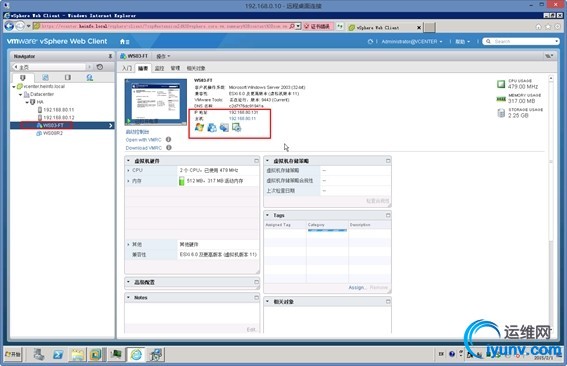Click the storage usage cylinder icon
Image resolution: width=567 pixels, height=366 pixels.
click(501, 113)
